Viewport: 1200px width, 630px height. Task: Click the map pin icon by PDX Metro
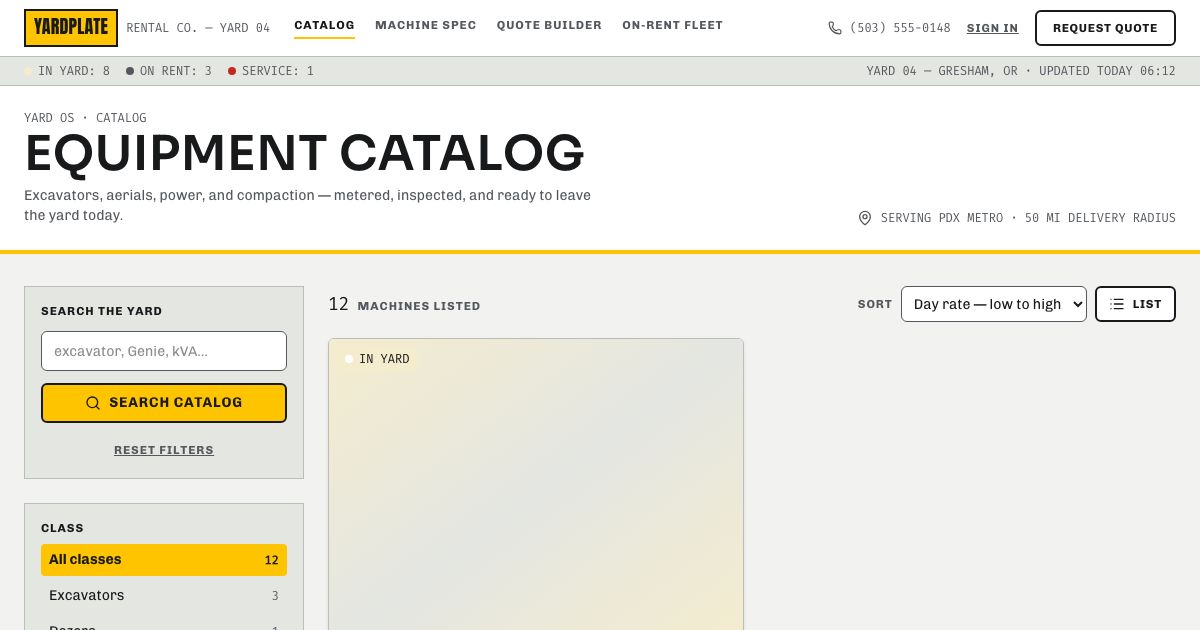(865, 218)
